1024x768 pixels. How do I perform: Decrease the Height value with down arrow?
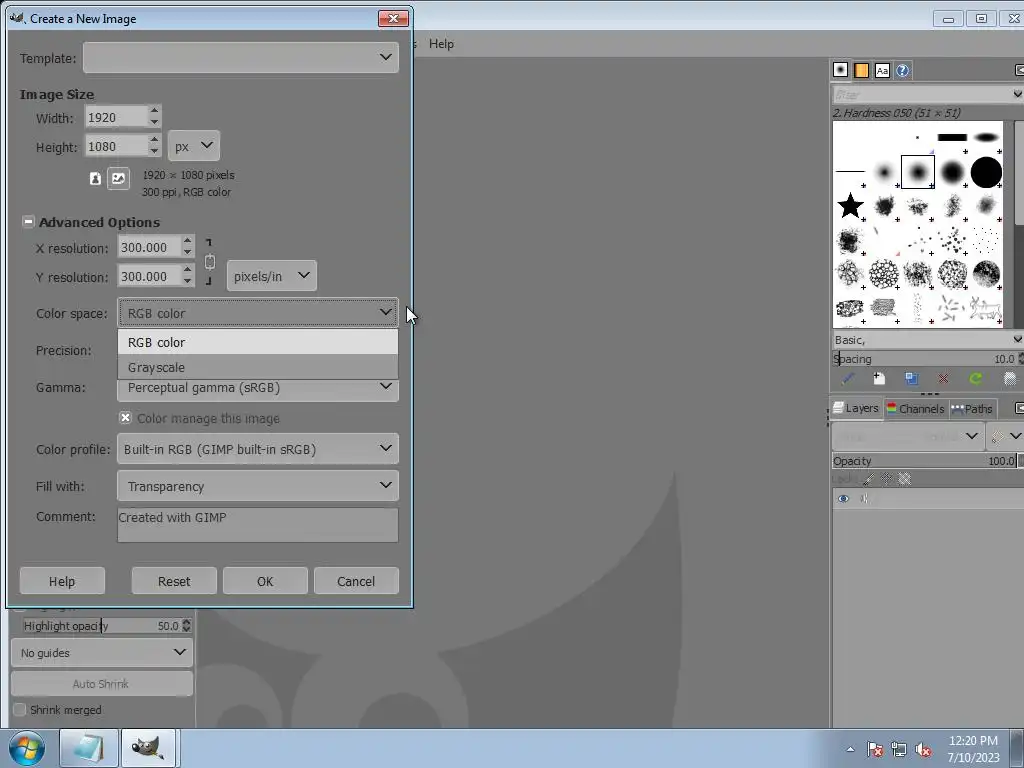tap(154, 152)
